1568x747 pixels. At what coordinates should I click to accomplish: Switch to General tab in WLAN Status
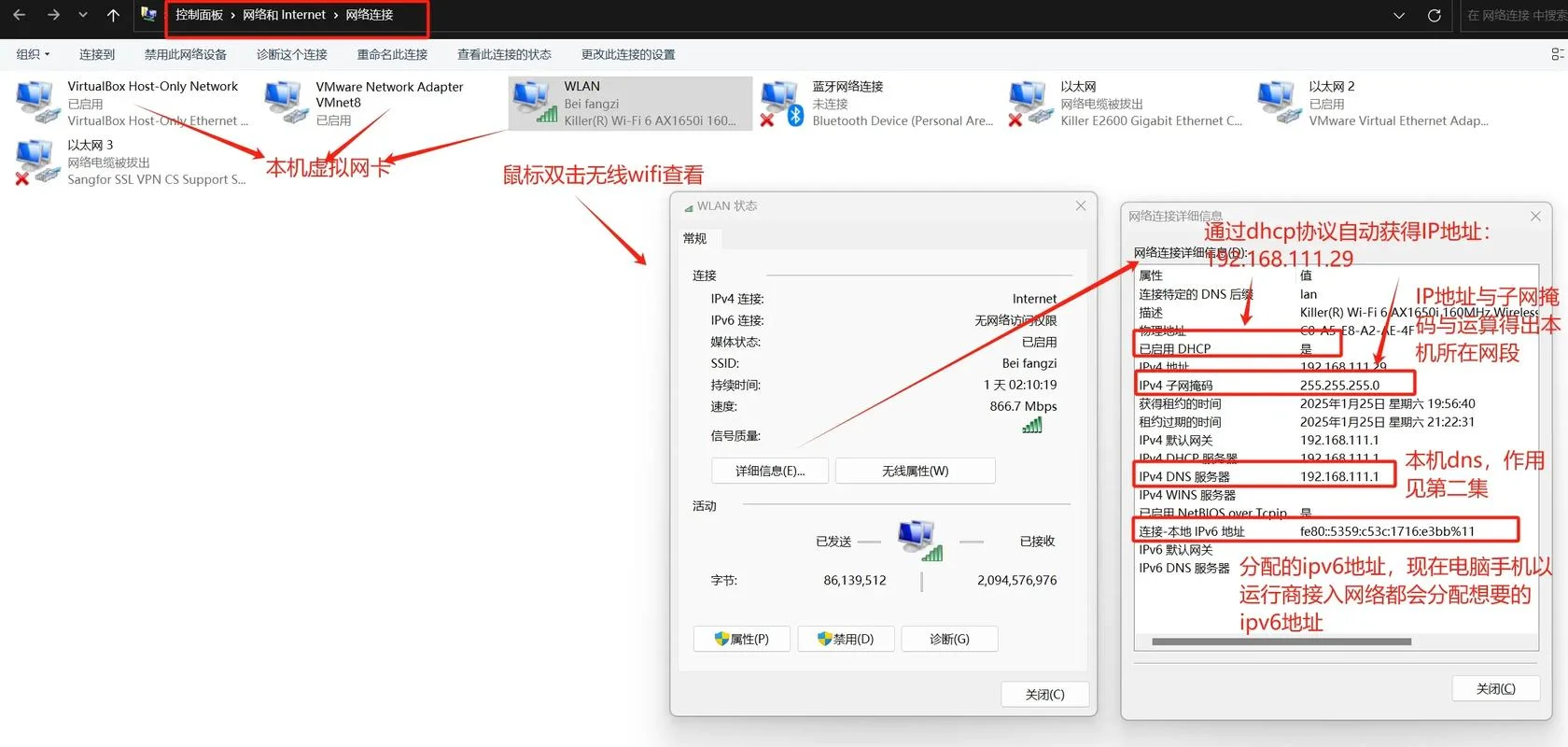tap(695, 238)
